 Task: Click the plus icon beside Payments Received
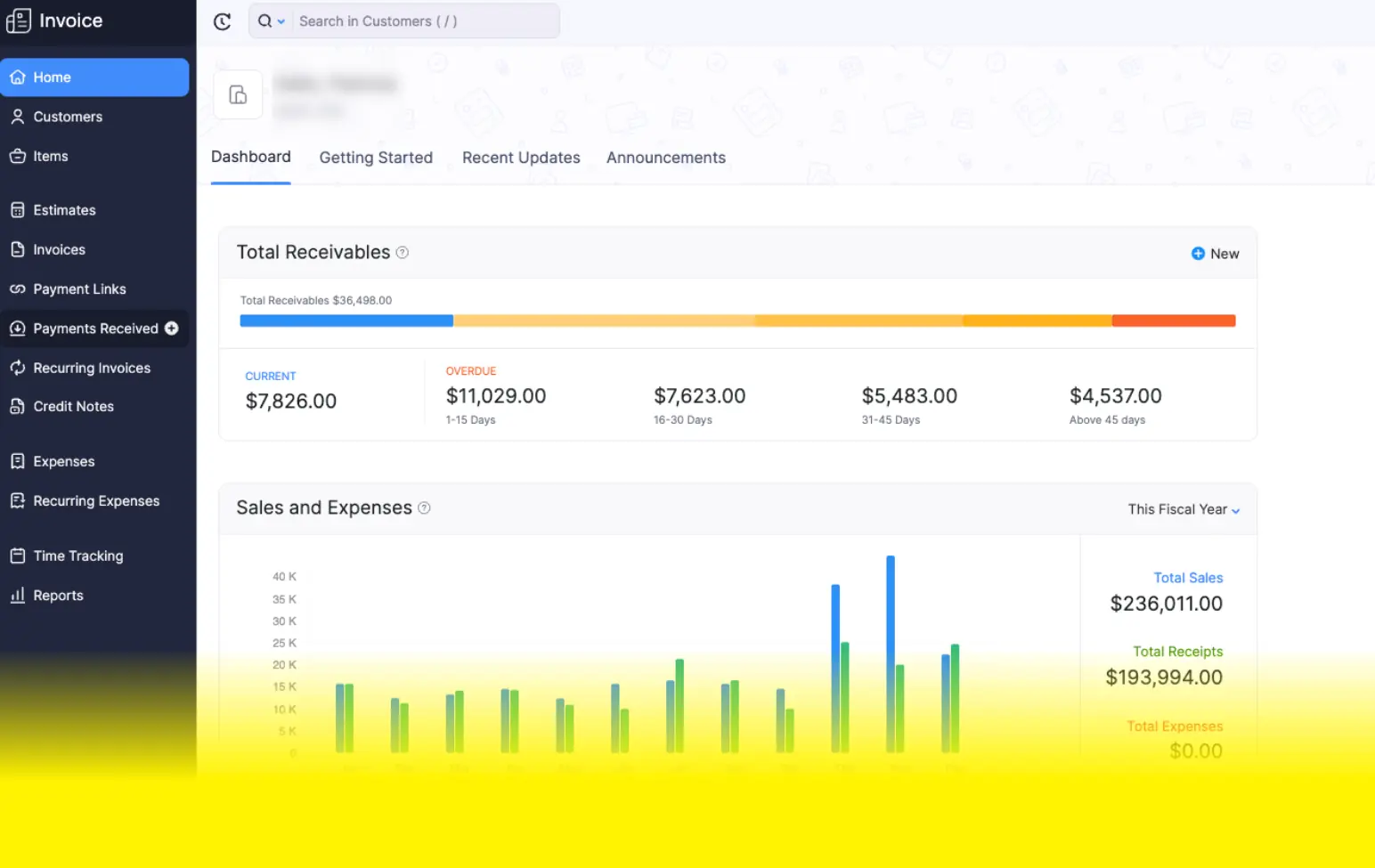coord(172,329)
